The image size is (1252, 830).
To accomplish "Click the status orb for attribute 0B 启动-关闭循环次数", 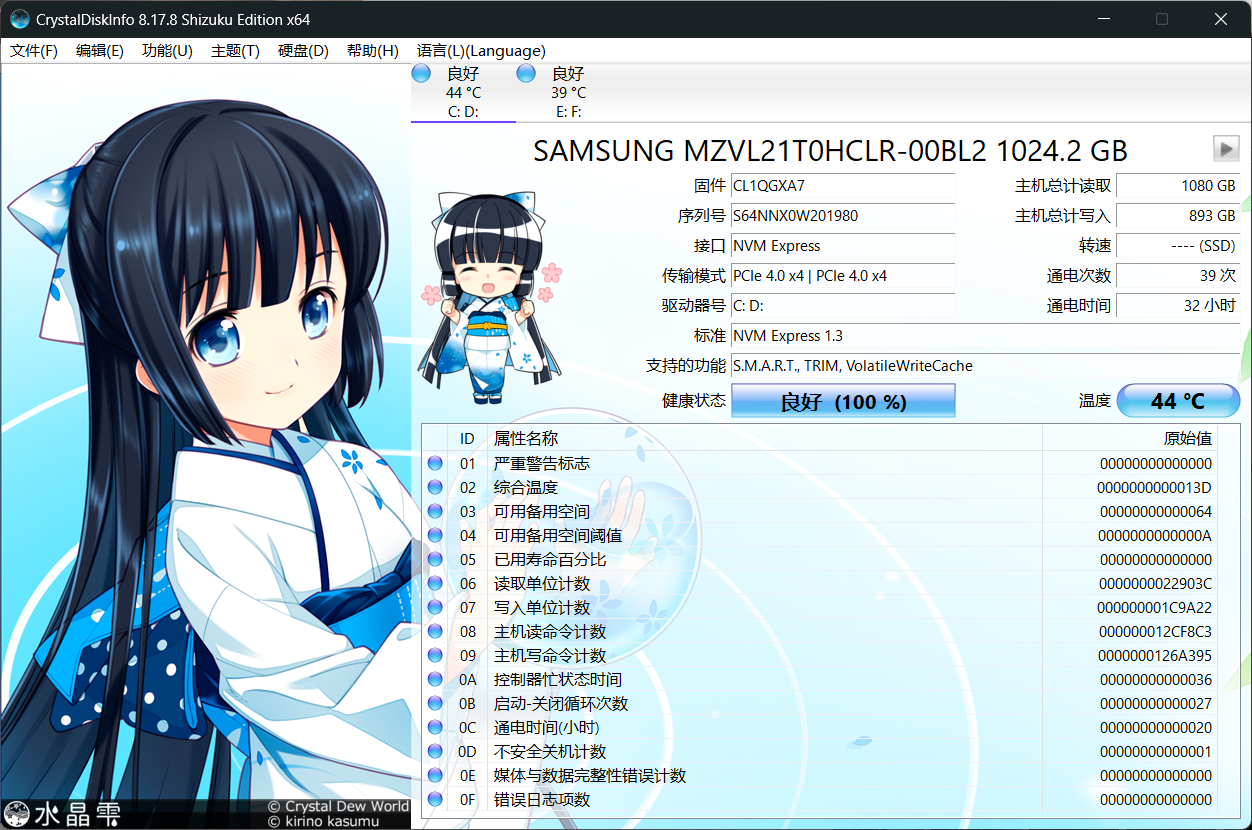I will click(435, 703).
